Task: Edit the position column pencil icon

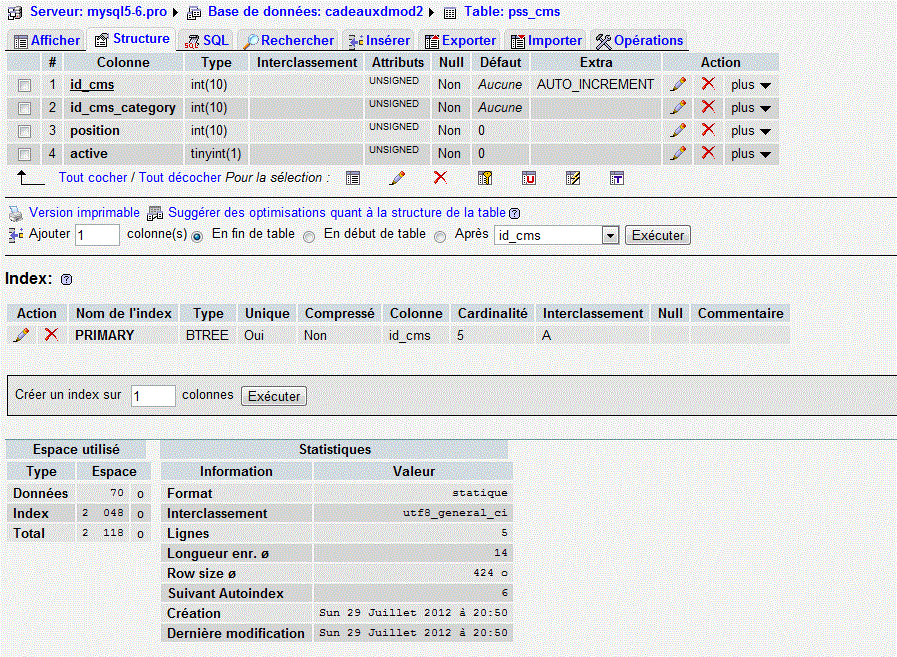Action: tap(678, 130)
